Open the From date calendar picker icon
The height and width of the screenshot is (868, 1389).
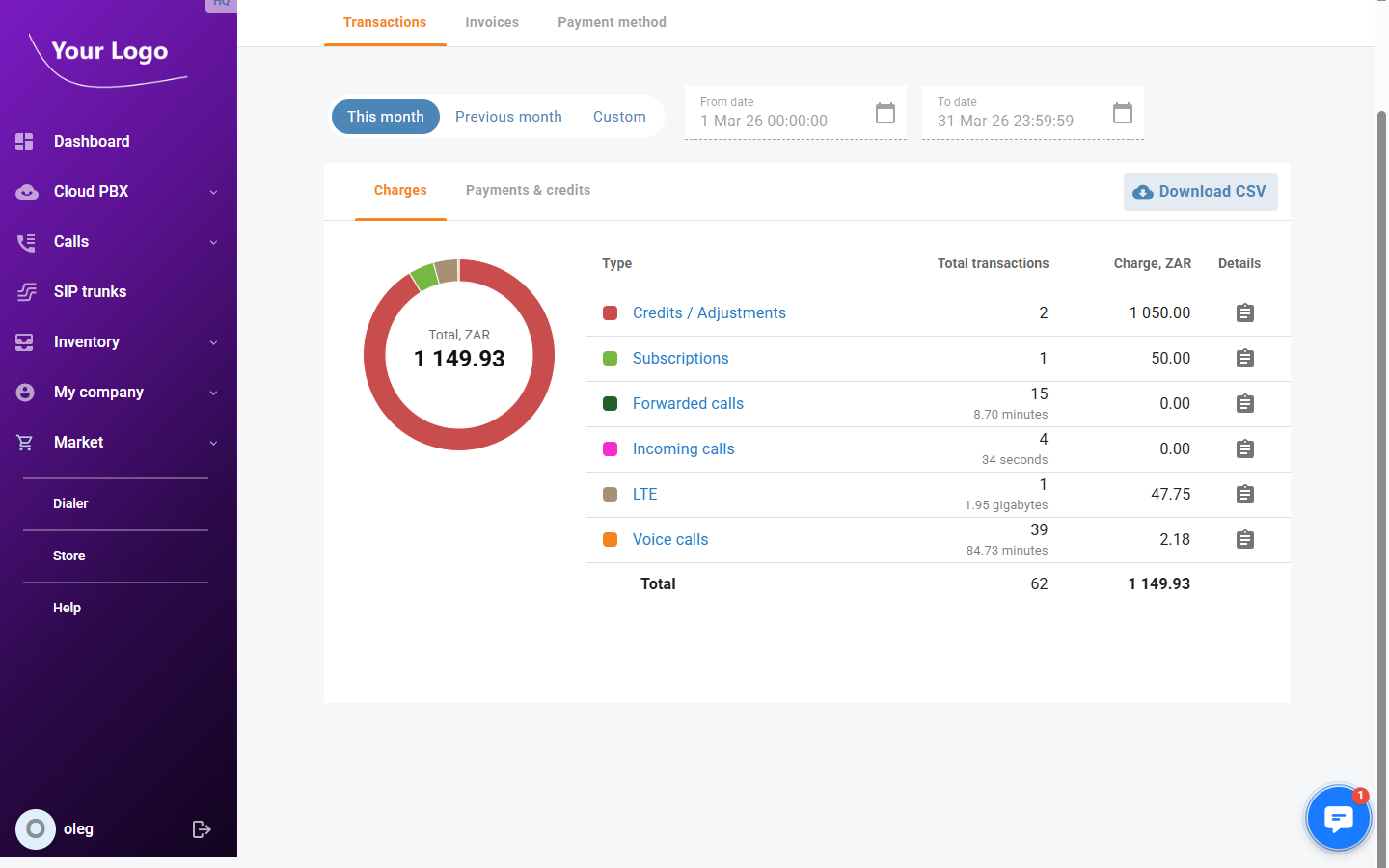885,113
